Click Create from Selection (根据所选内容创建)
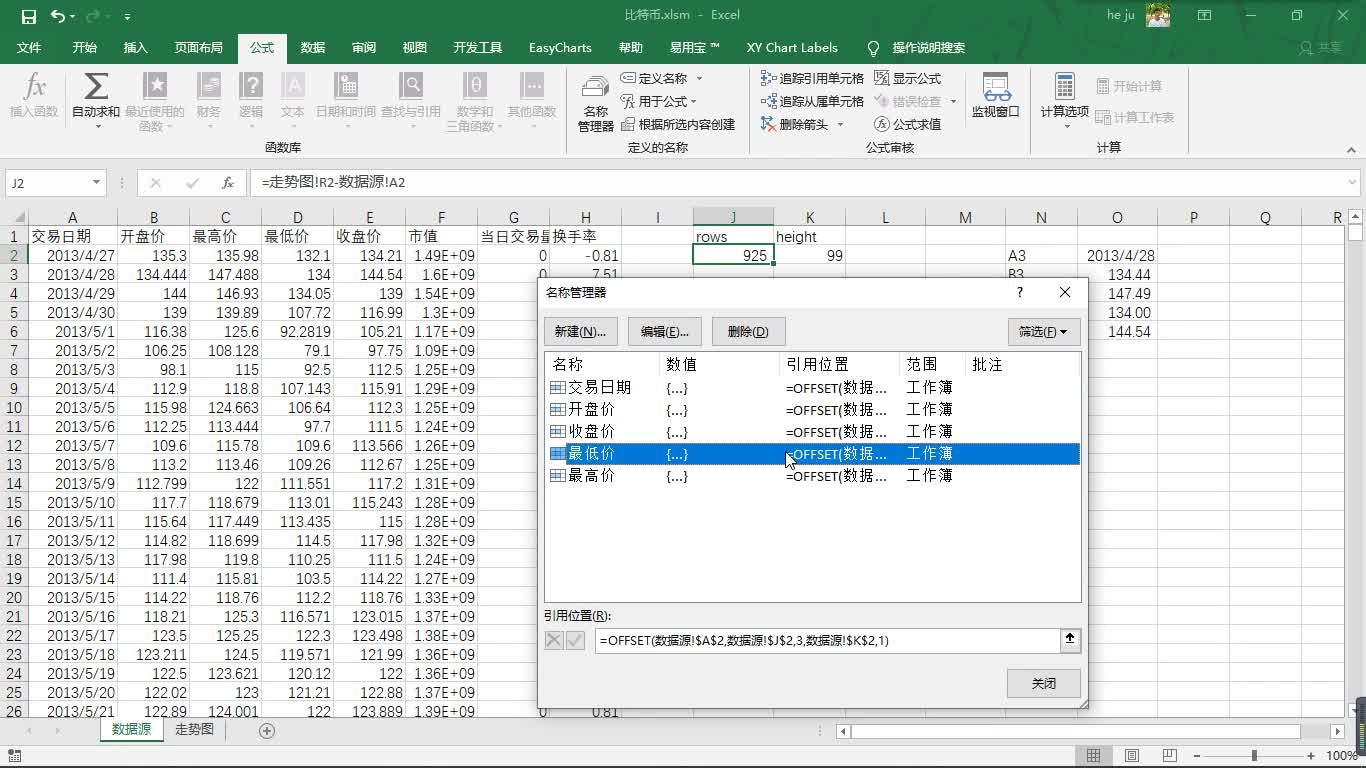This screenshot has width=1366, height=768. pyautogui.click(x=678, y=124)
